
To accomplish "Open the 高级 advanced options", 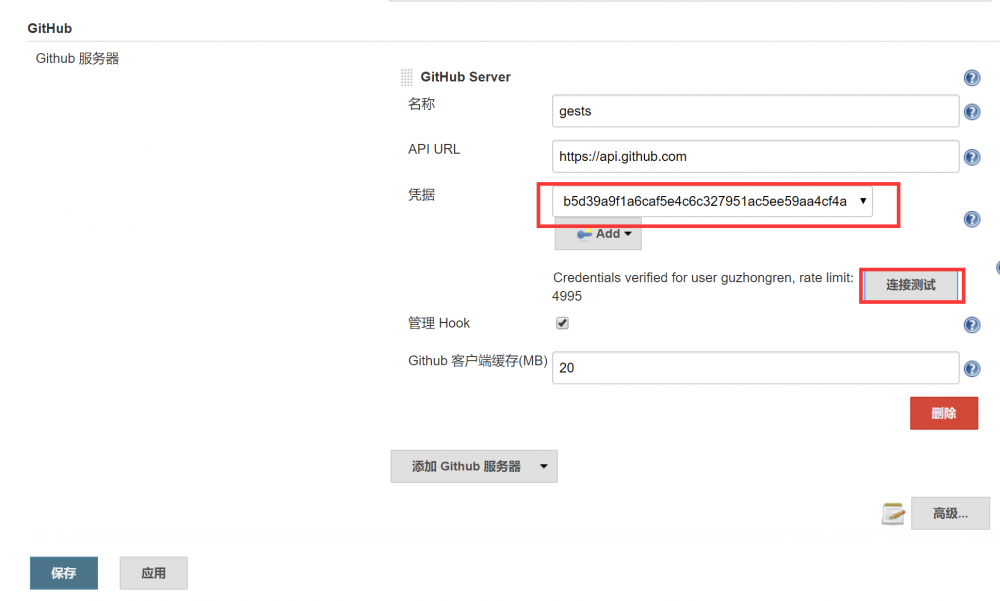I will [x=950, y=513].
